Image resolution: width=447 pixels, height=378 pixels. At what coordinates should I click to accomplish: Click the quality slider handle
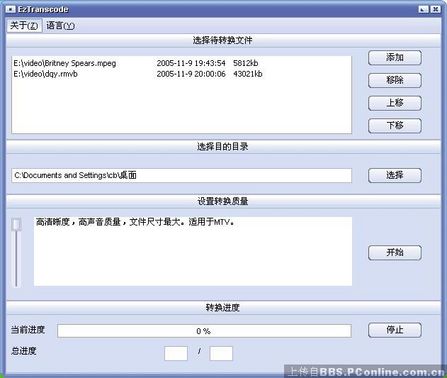pos(16,225)
